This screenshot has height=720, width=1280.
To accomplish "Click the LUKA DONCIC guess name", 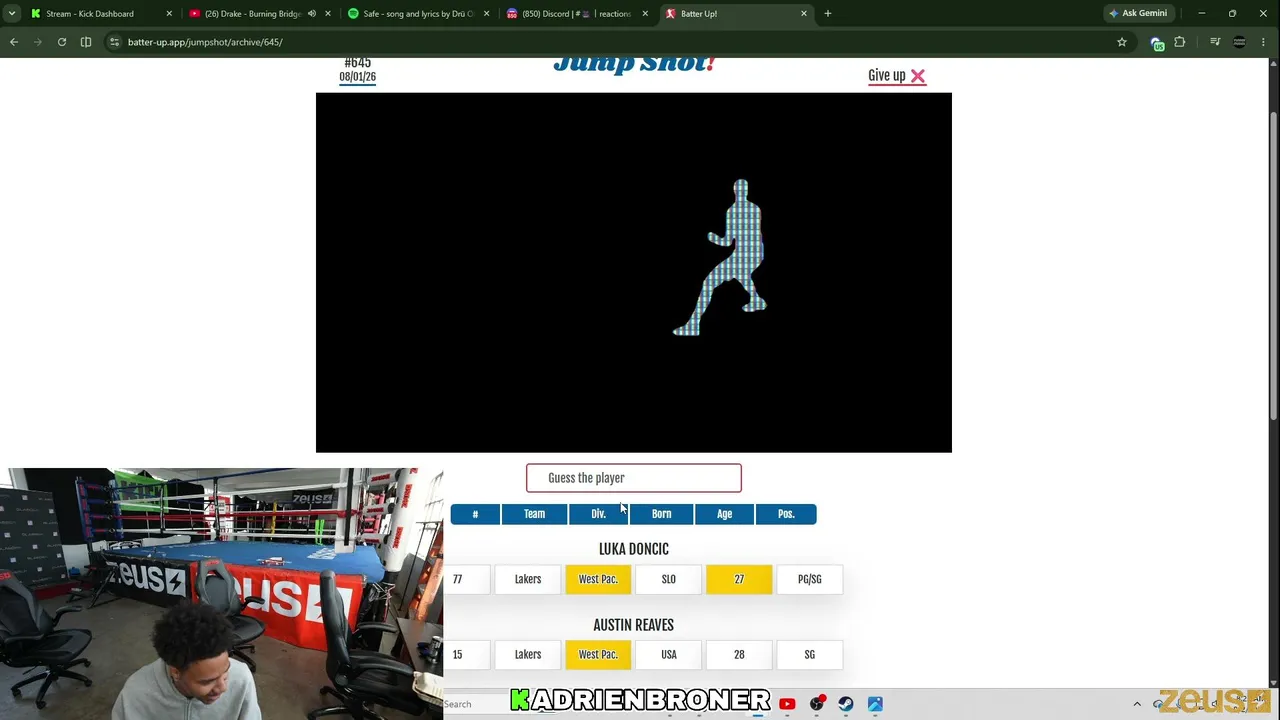I will 634,549.
